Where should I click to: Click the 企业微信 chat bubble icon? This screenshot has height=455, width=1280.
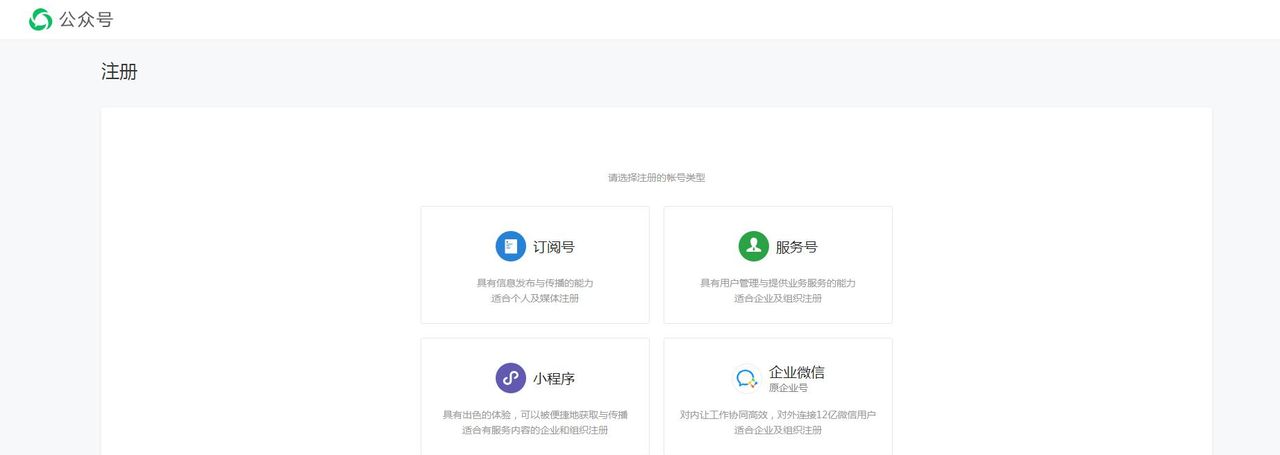(747, 378)
